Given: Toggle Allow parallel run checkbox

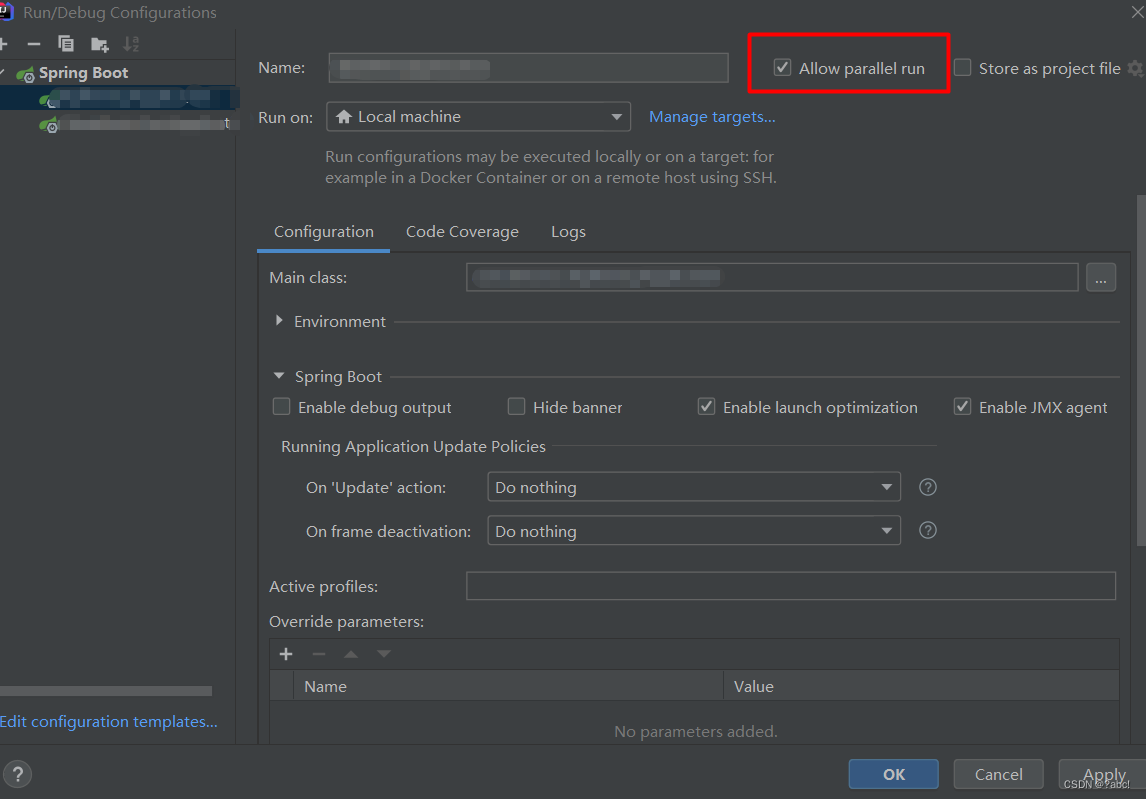Looking at the screenshot, I should point(782,68).
